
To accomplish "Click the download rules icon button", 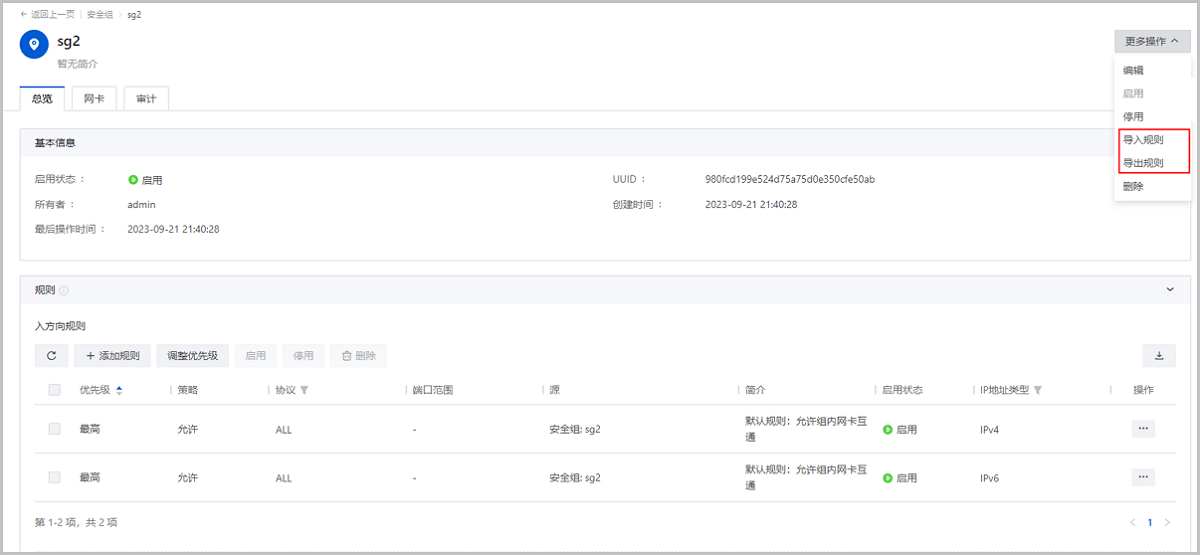I will click(1159, 356).
